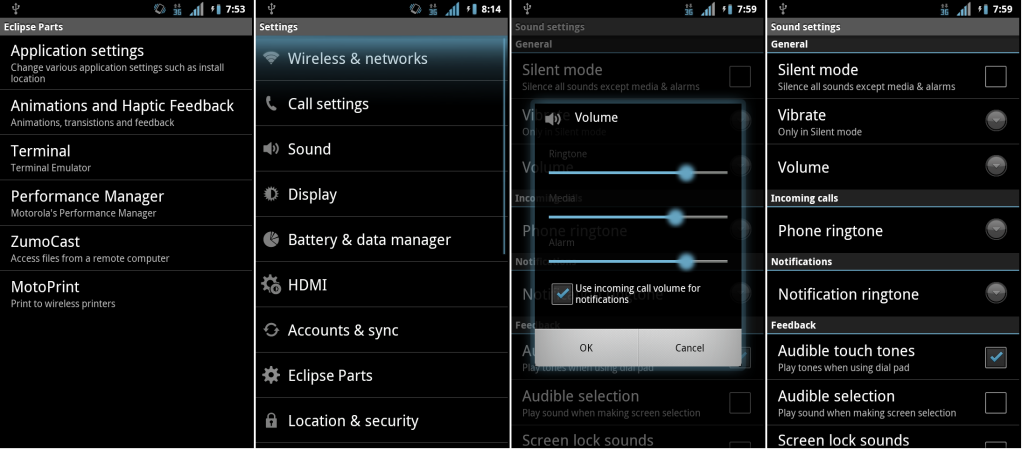Screen dimensions: 1022x450
Task: Tap the Battery & data manager icon
Action: [x=271, y=239]
